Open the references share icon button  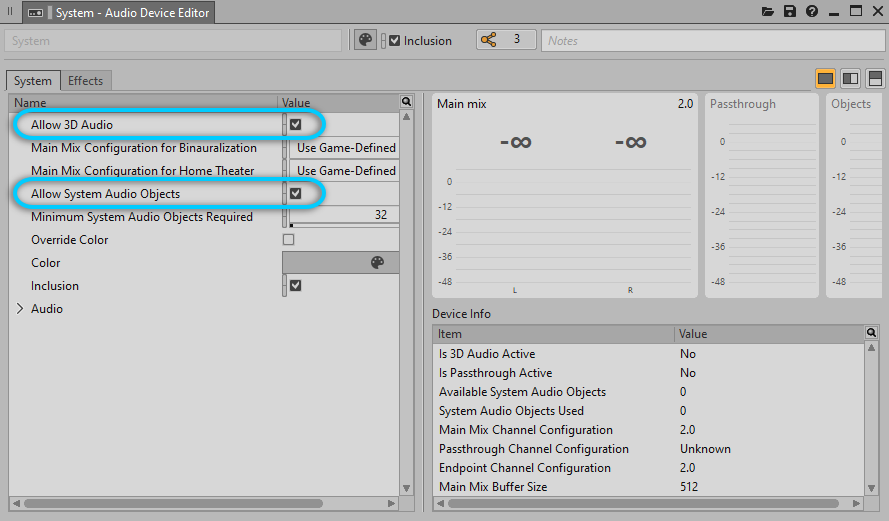pyautogui.click(x=489, y=40)
